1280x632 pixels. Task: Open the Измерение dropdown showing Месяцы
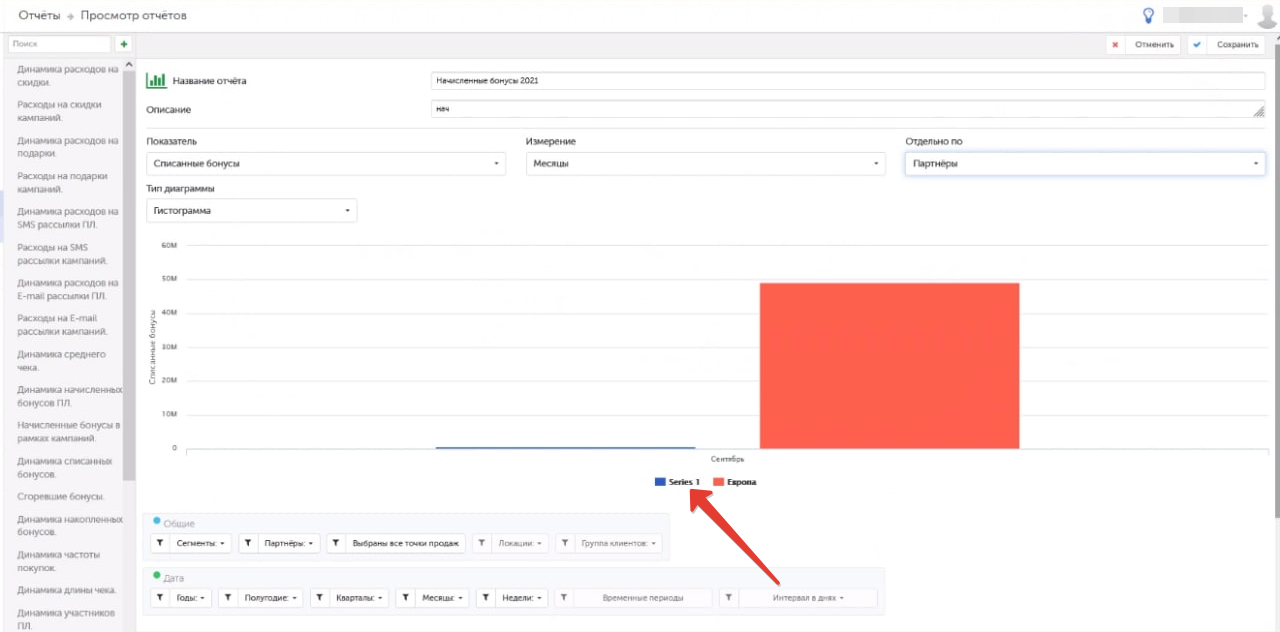706,163
